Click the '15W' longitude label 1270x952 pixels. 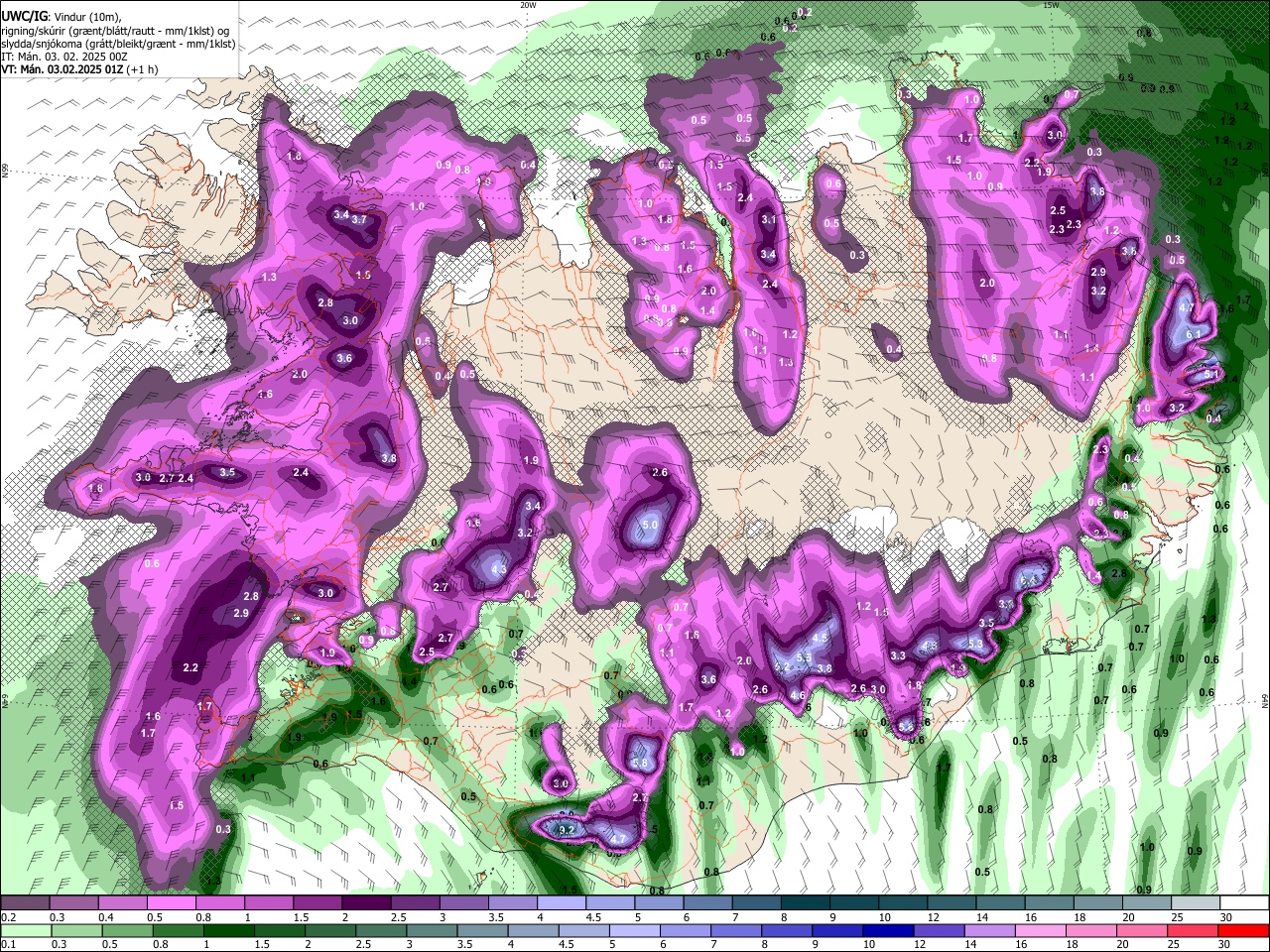[1052, 5]
